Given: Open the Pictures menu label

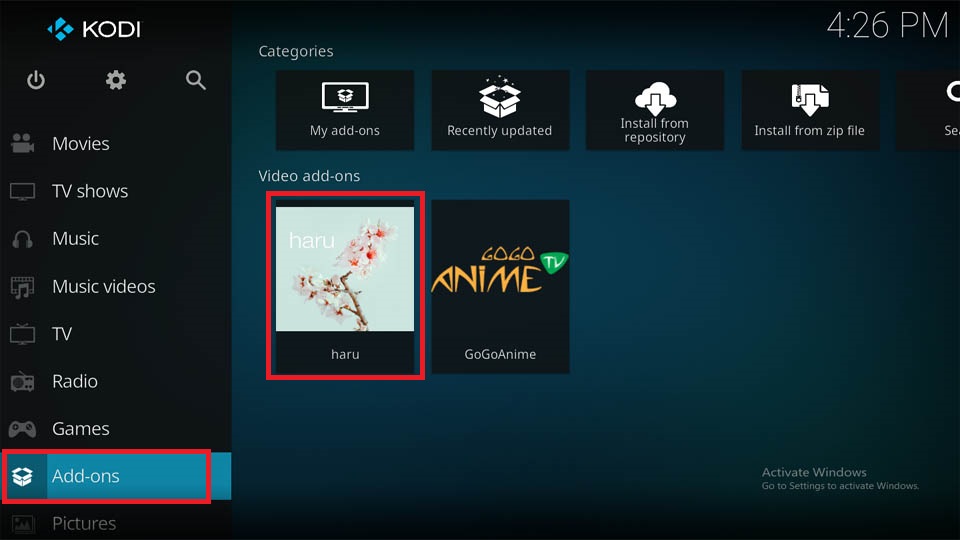Looking at the screenshot, I should point(84,523).
